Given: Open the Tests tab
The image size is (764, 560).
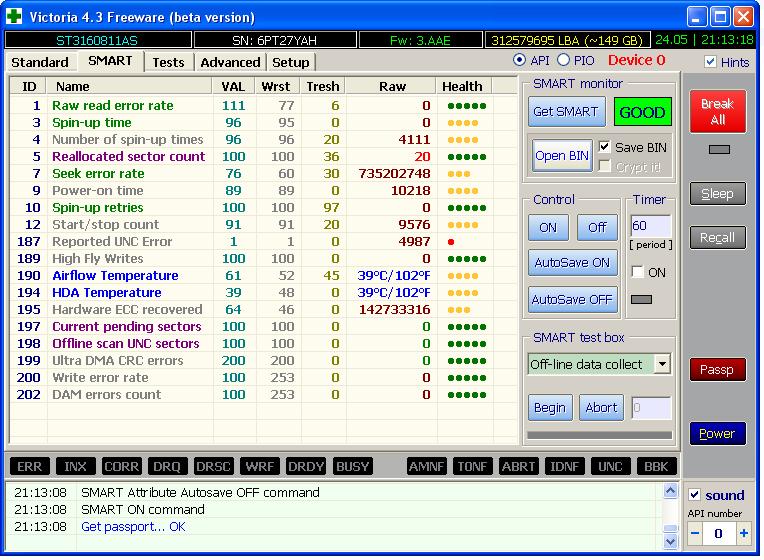Looking at the screenshot, I should pyautogui.click(x=168, y=62).
